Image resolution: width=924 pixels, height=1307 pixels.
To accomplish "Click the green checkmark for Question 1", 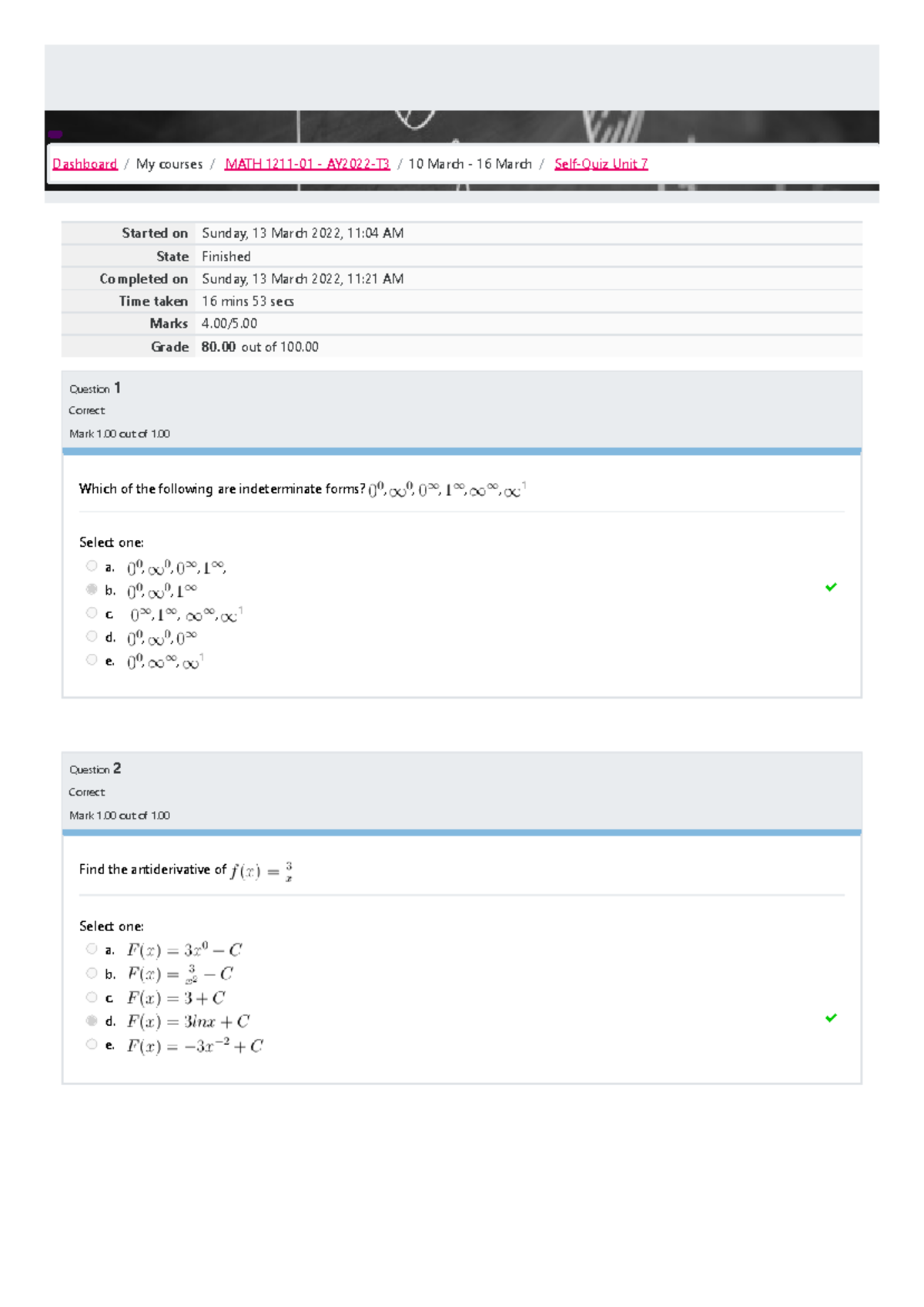I will tap(831, 587).
